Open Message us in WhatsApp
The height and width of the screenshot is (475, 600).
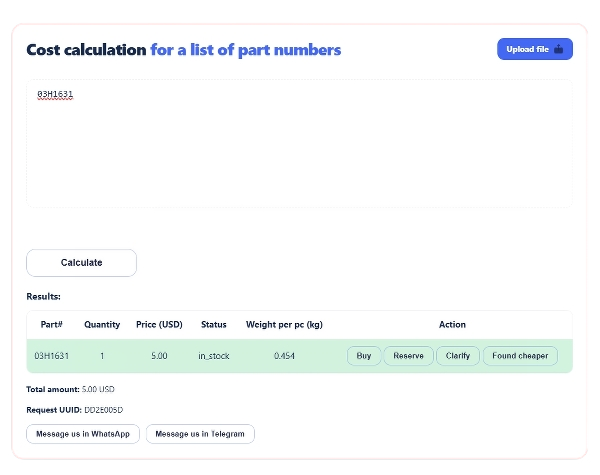83,434
